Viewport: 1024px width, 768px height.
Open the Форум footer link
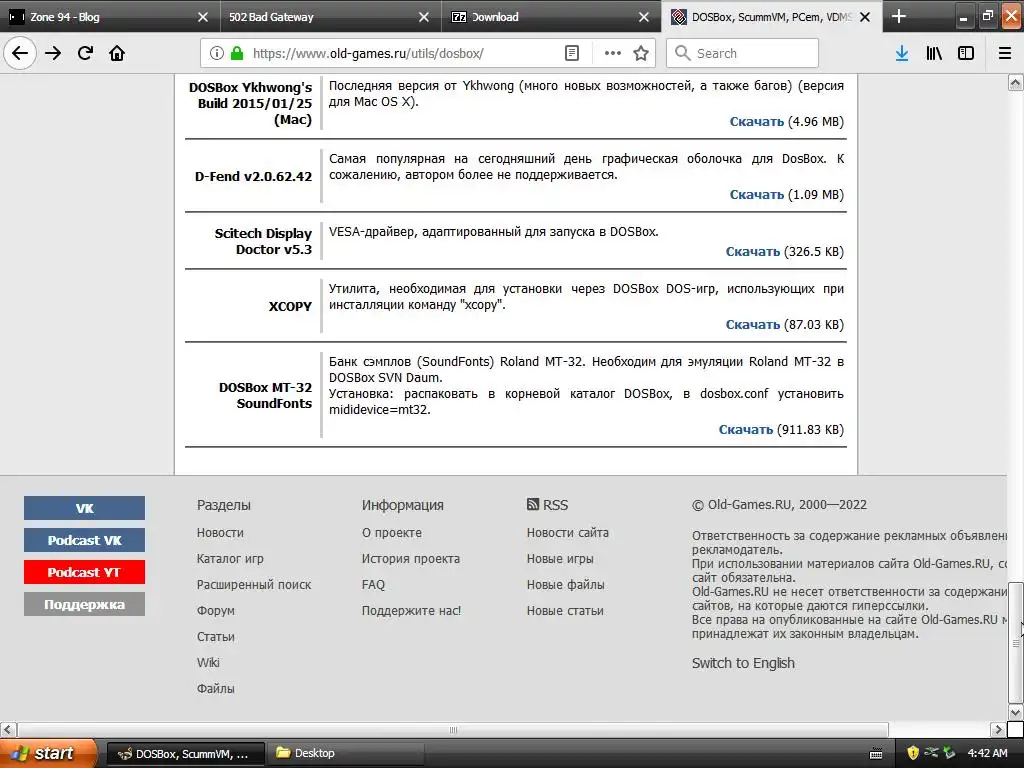216,611
